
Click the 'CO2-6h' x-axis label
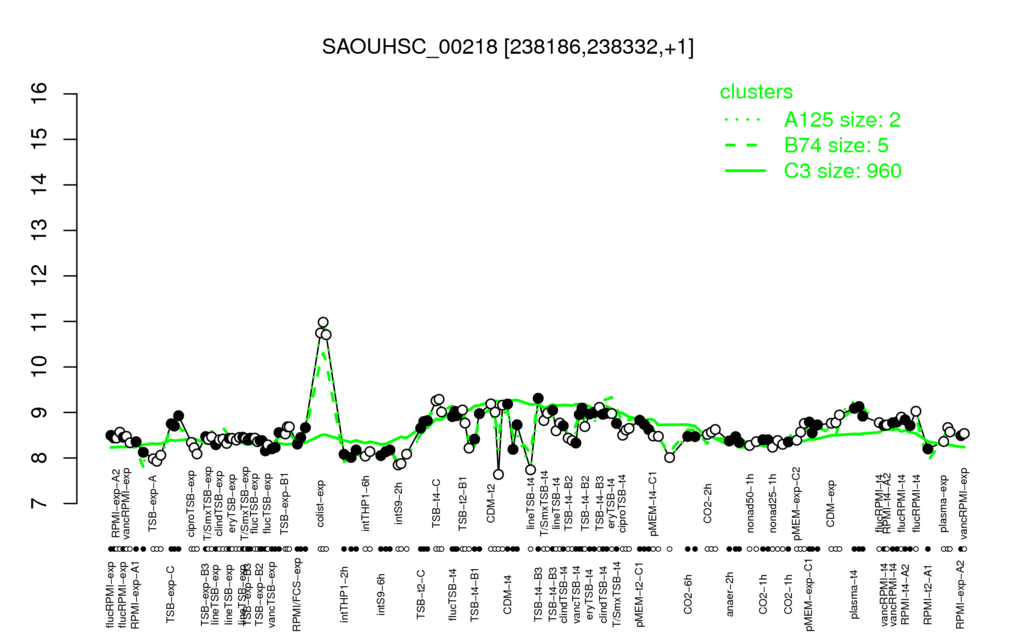click(687, 594)
